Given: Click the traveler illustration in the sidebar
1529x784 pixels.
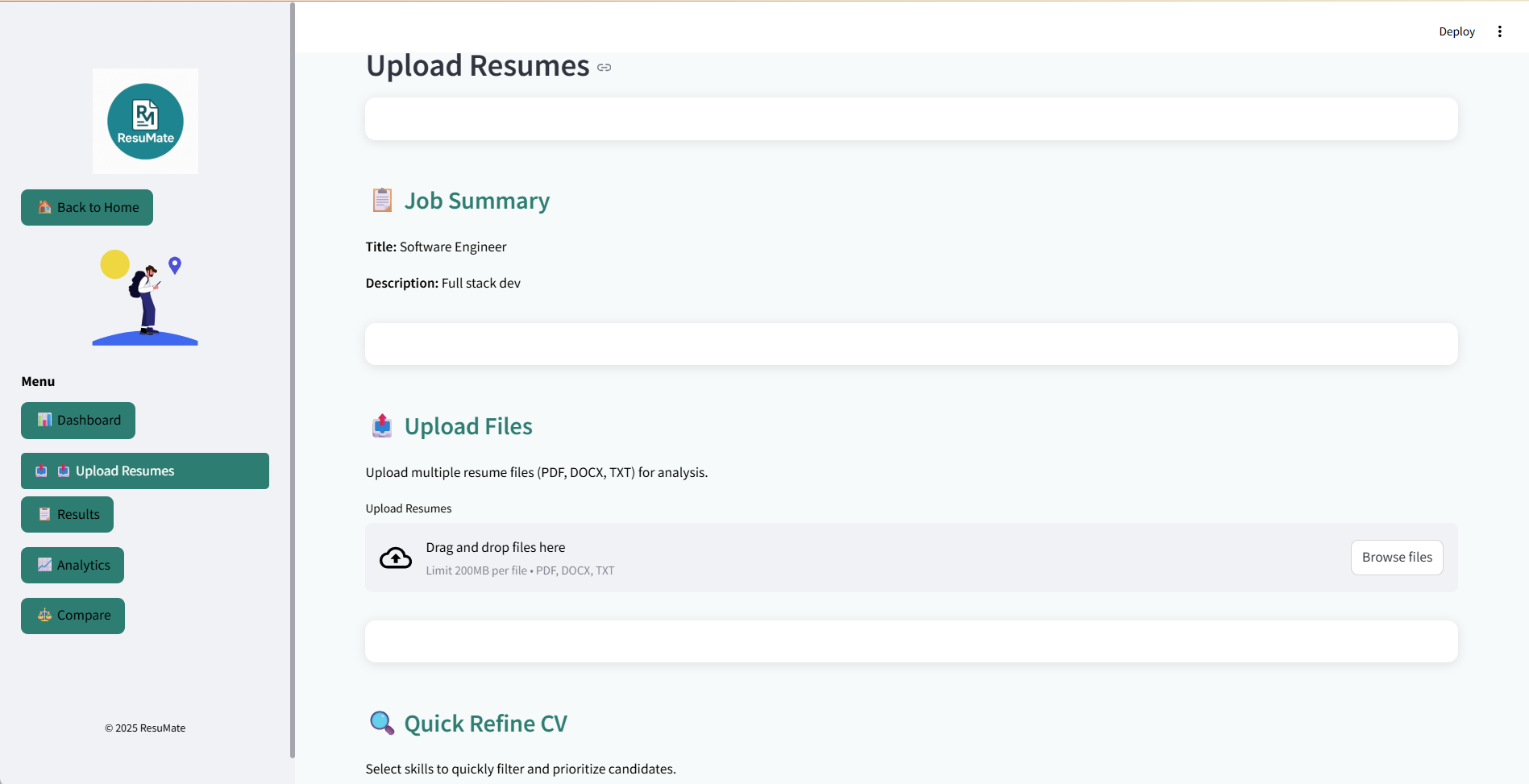Looking at the screenshot, I should click(145, 297).
